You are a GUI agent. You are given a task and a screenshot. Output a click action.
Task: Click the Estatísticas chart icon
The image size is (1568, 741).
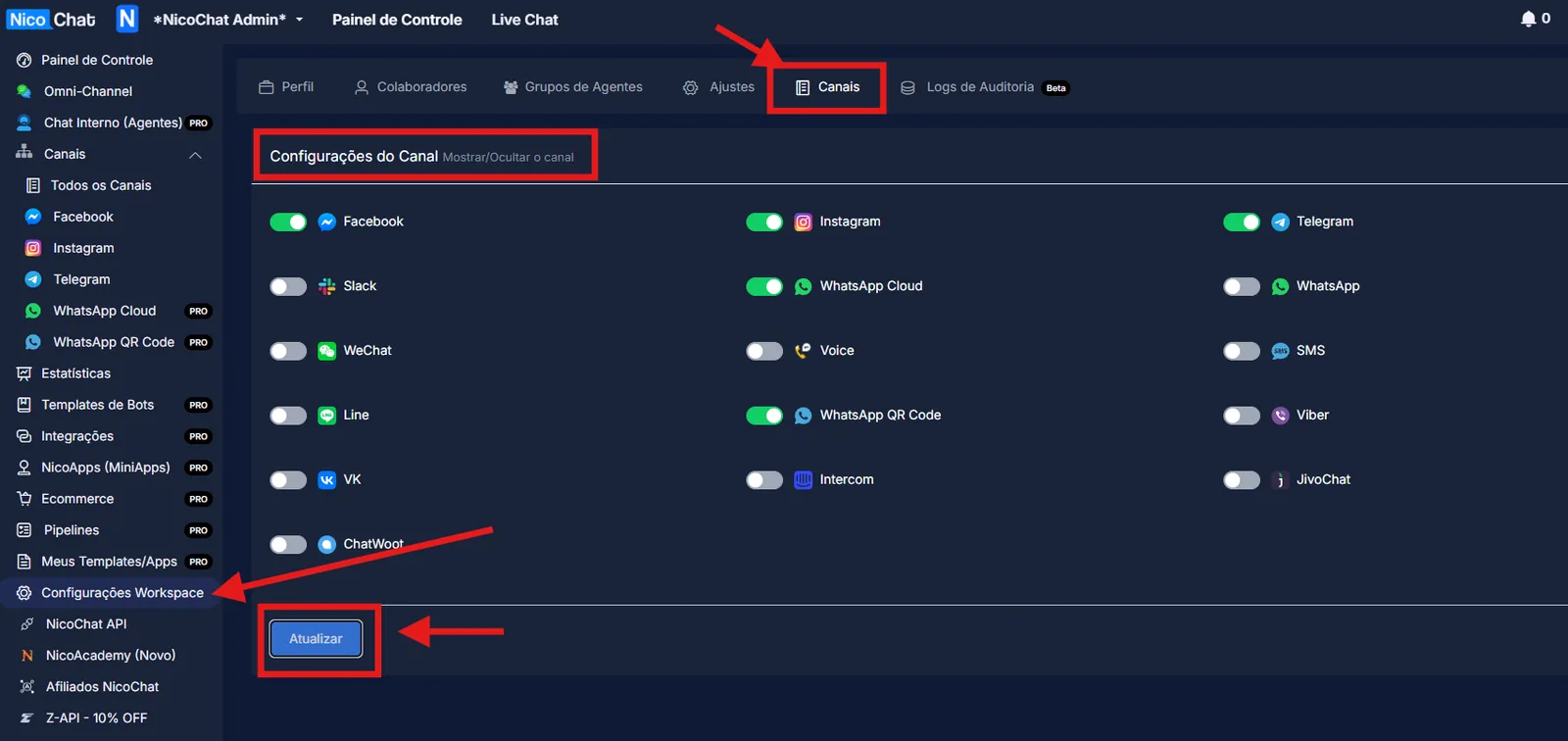[24, 373]
